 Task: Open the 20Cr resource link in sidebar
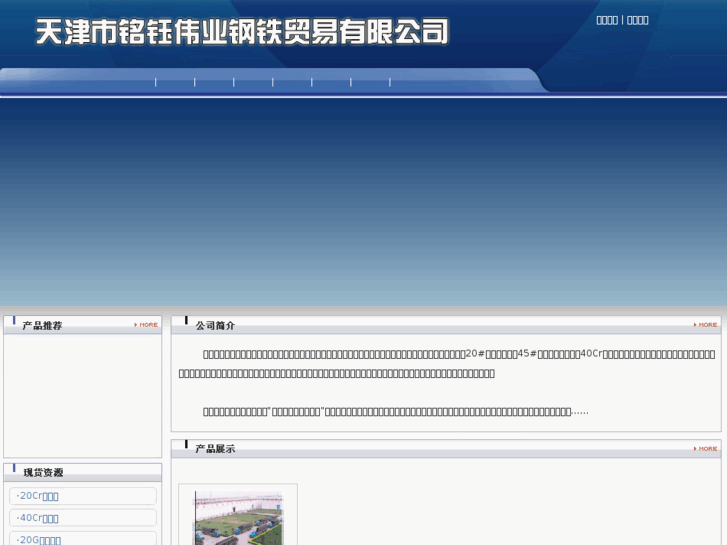[x=37, y=496]
